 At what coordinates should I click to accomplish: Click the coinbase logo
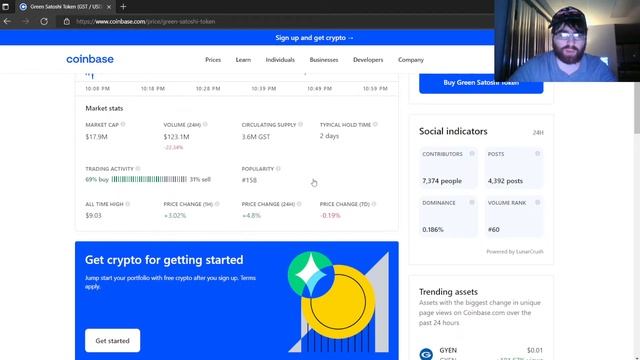[90, 59]
